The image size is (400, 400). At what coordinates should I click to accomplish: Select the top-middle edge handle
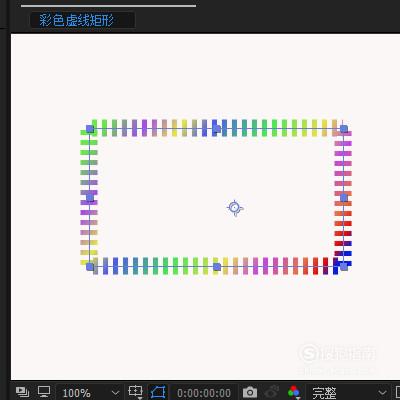click(217, 129)
